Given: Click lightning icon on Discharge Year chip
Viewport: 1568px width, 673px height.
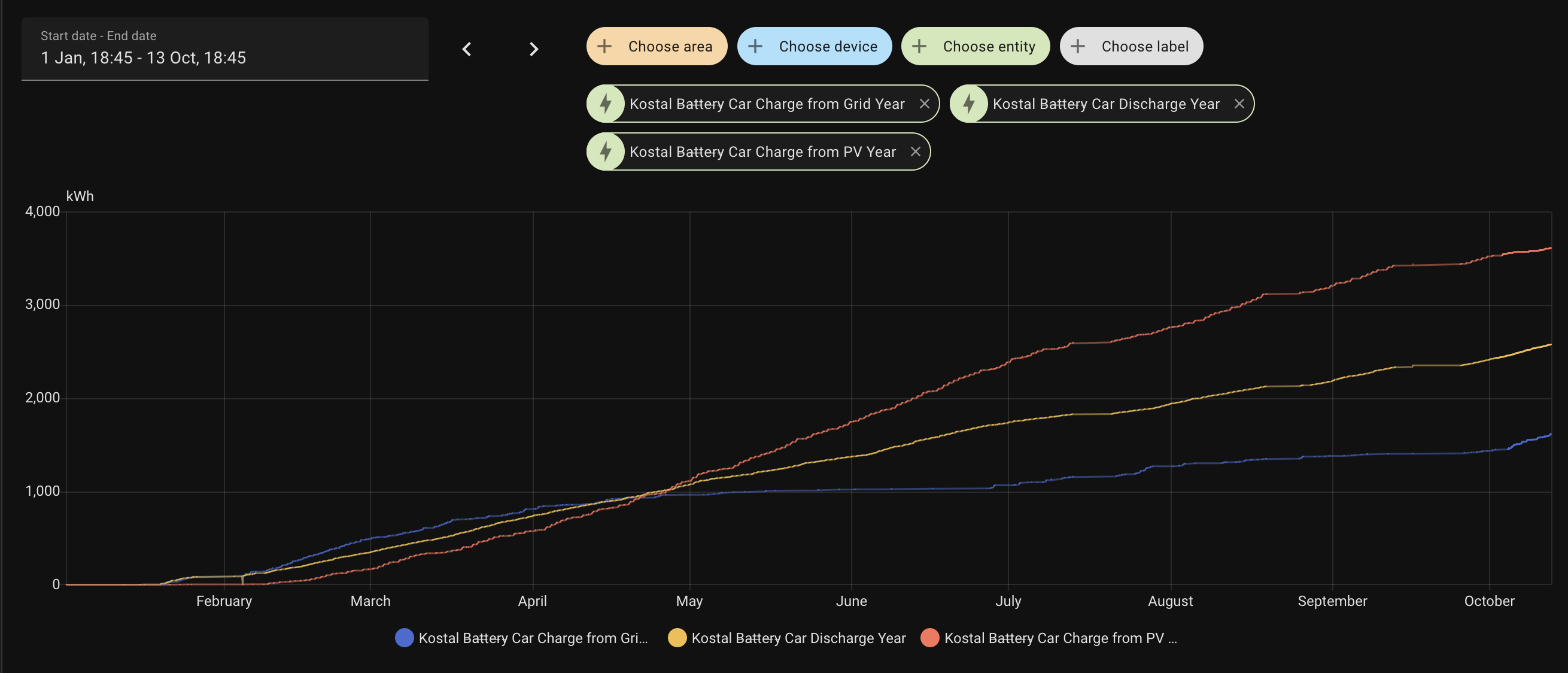Looking at the screenshot, I should click(x=969, y=104).
